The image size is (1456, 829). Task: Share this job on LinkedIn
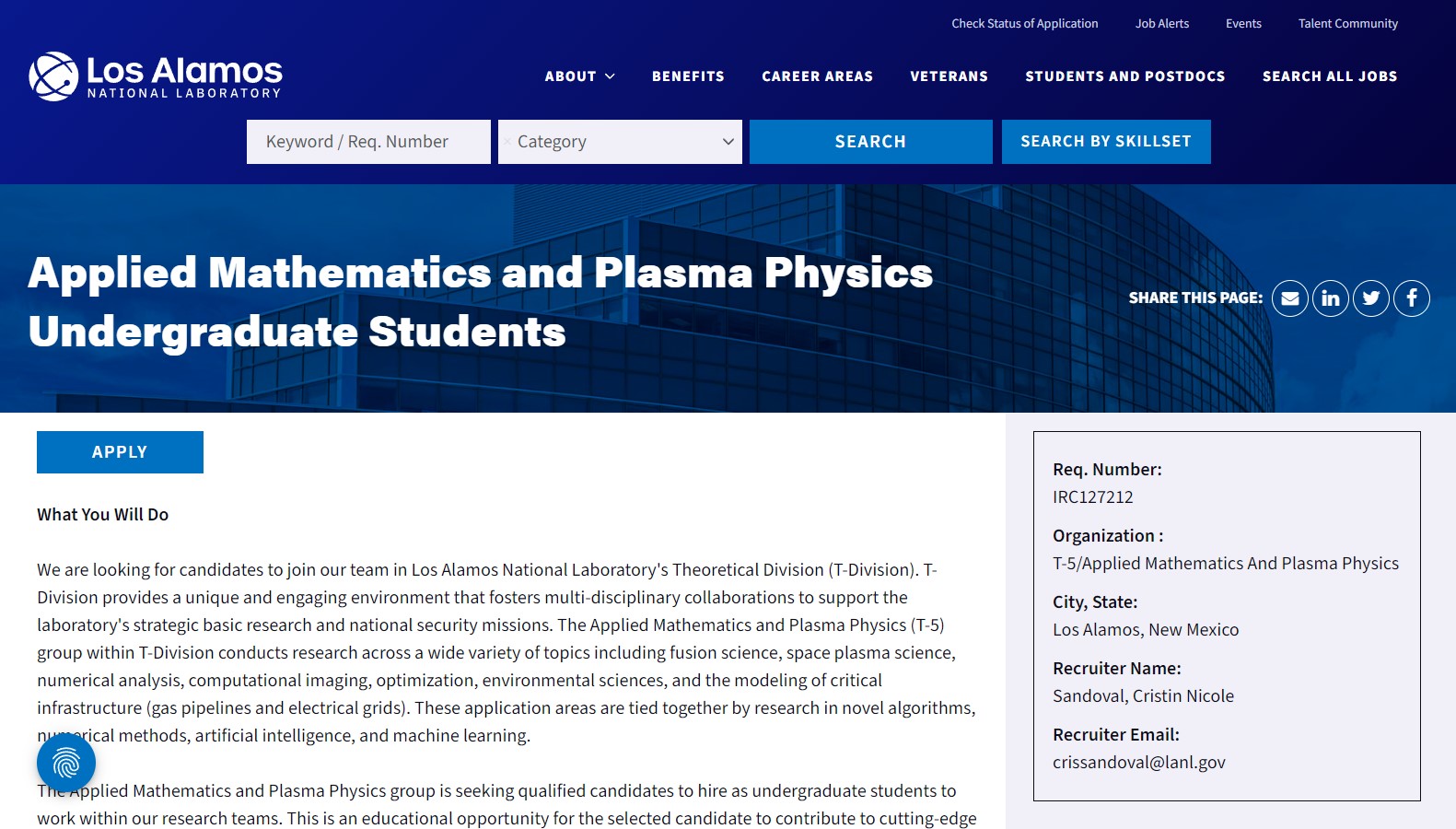point(1330,298)
